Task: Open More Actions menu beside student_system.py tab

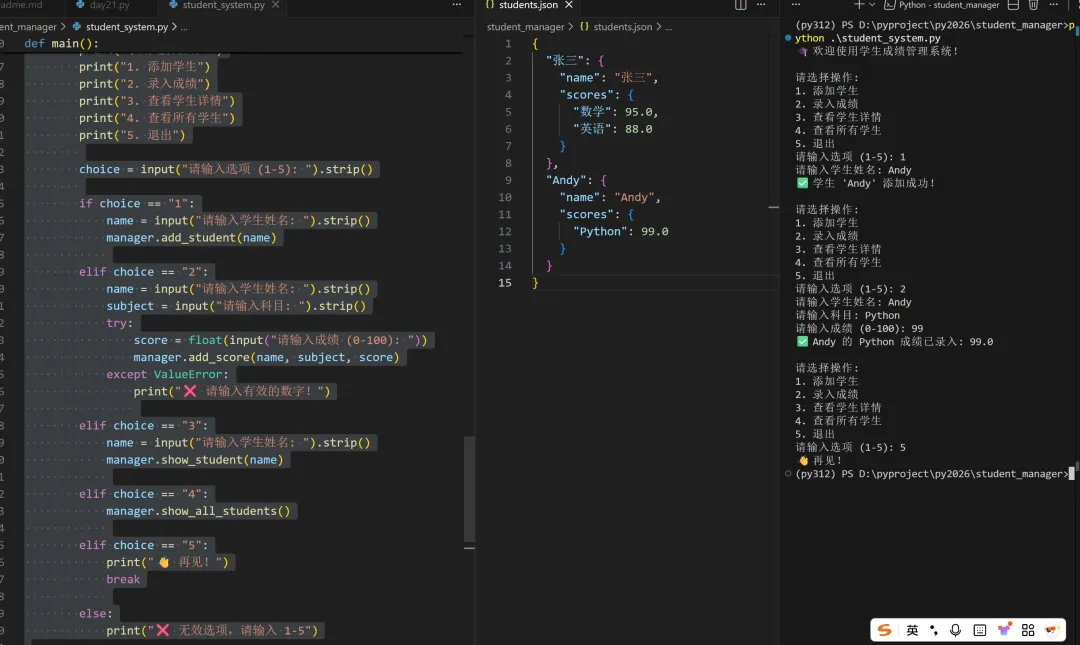Action: click(457, 5)
